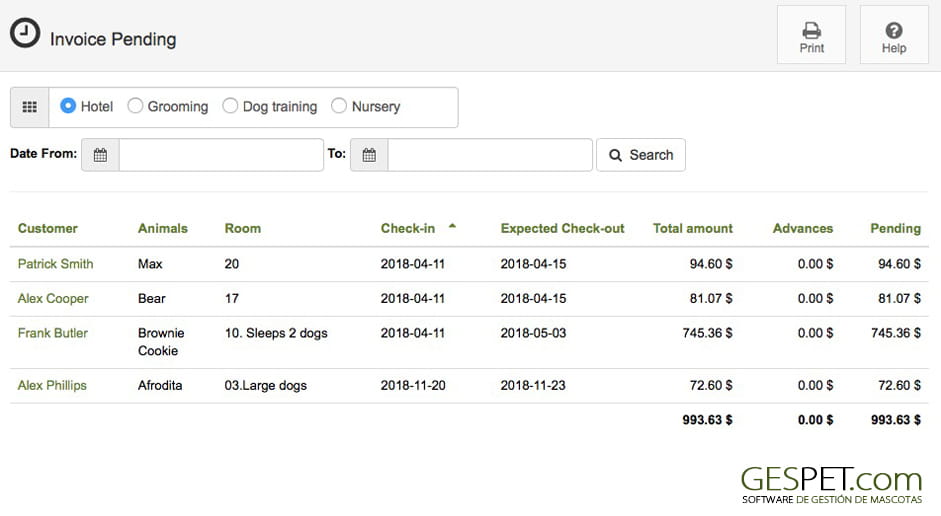Choose the Nursery radio button
Screen dimensions: 941x516
coord(339,106)
